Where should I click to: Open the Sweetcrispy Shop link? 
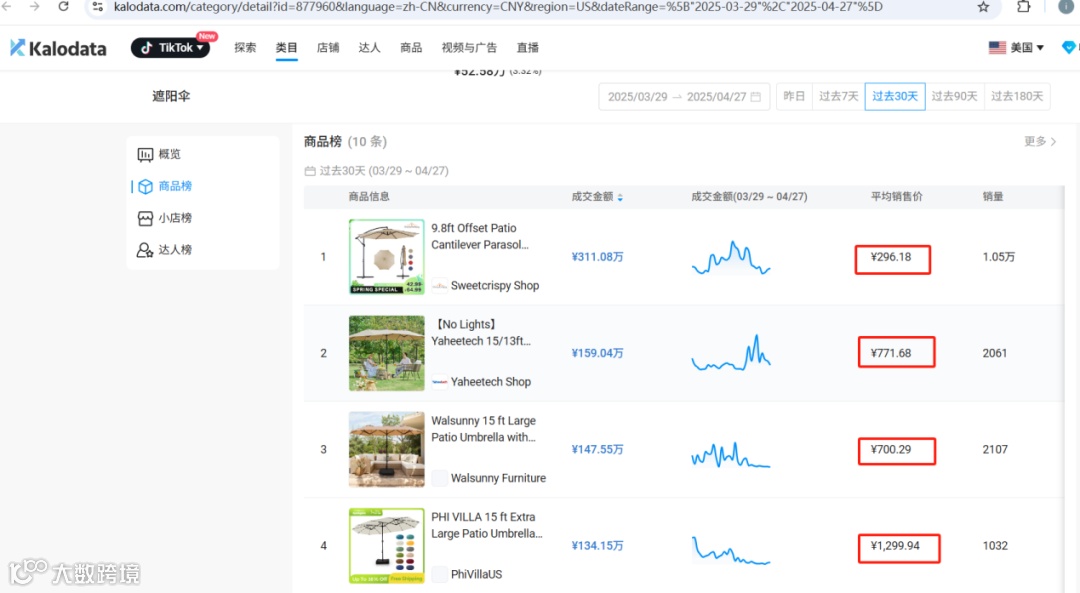(x=495, y=285)
